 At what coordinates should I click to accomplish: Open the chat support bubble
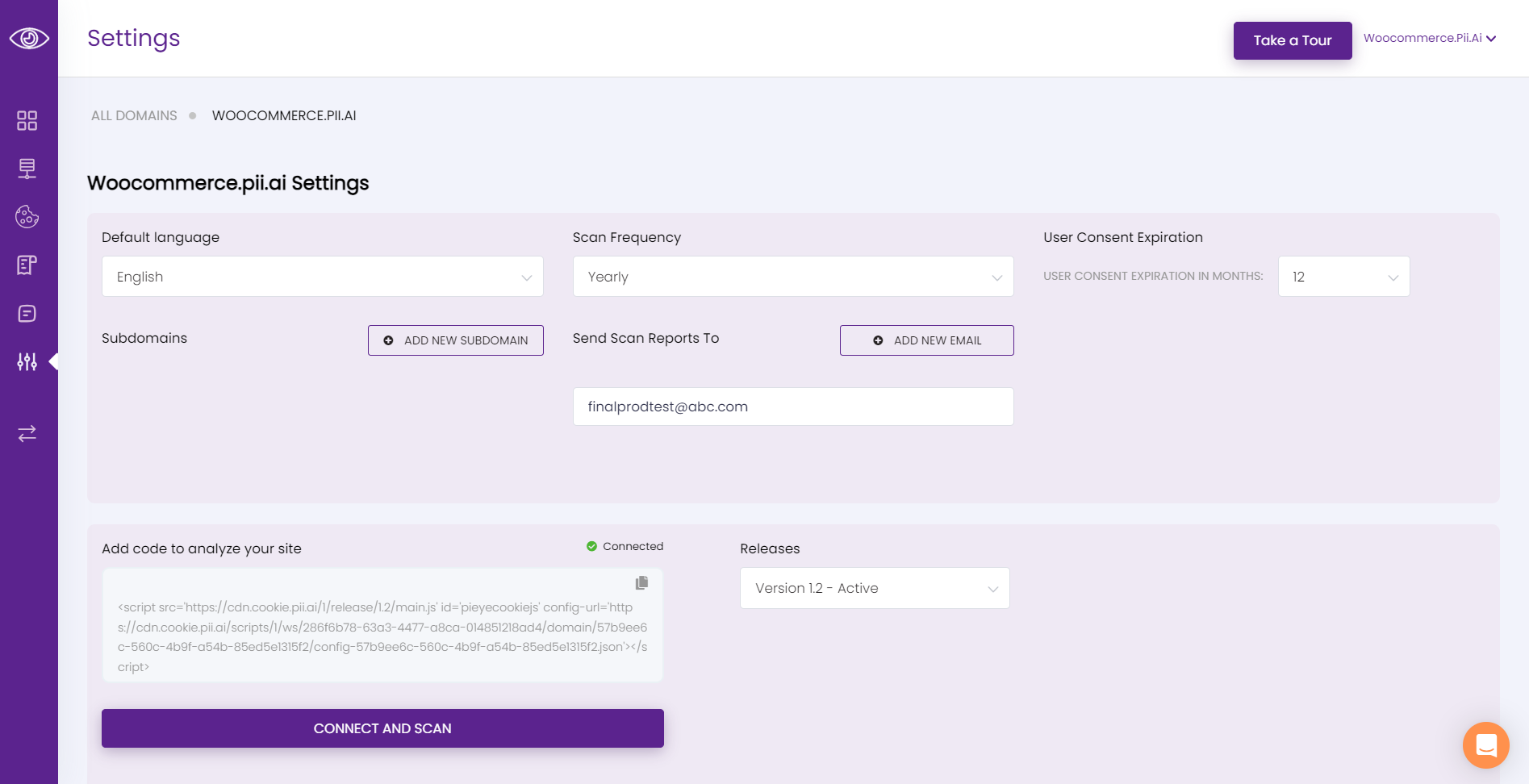pyautogui.click(x=1486, y=745)
